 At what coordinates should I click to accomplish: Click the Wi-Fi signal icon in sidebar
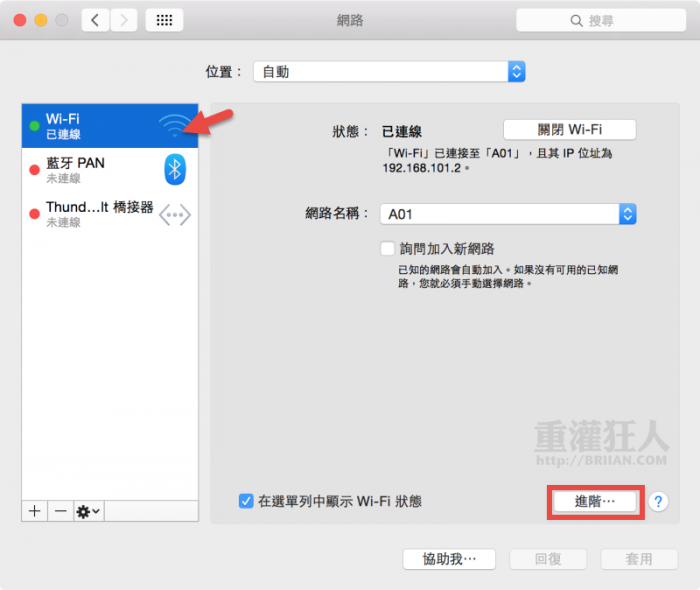click(x=174, y=126)
